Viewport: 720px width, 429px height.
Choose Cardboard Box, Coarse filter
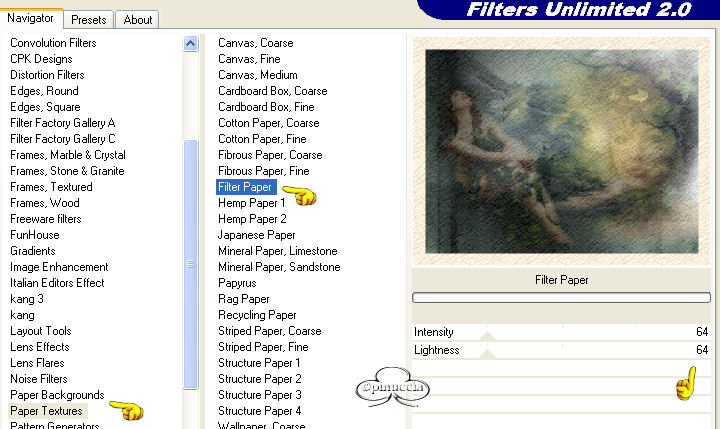pyautogui.click(x=272, y=91)
